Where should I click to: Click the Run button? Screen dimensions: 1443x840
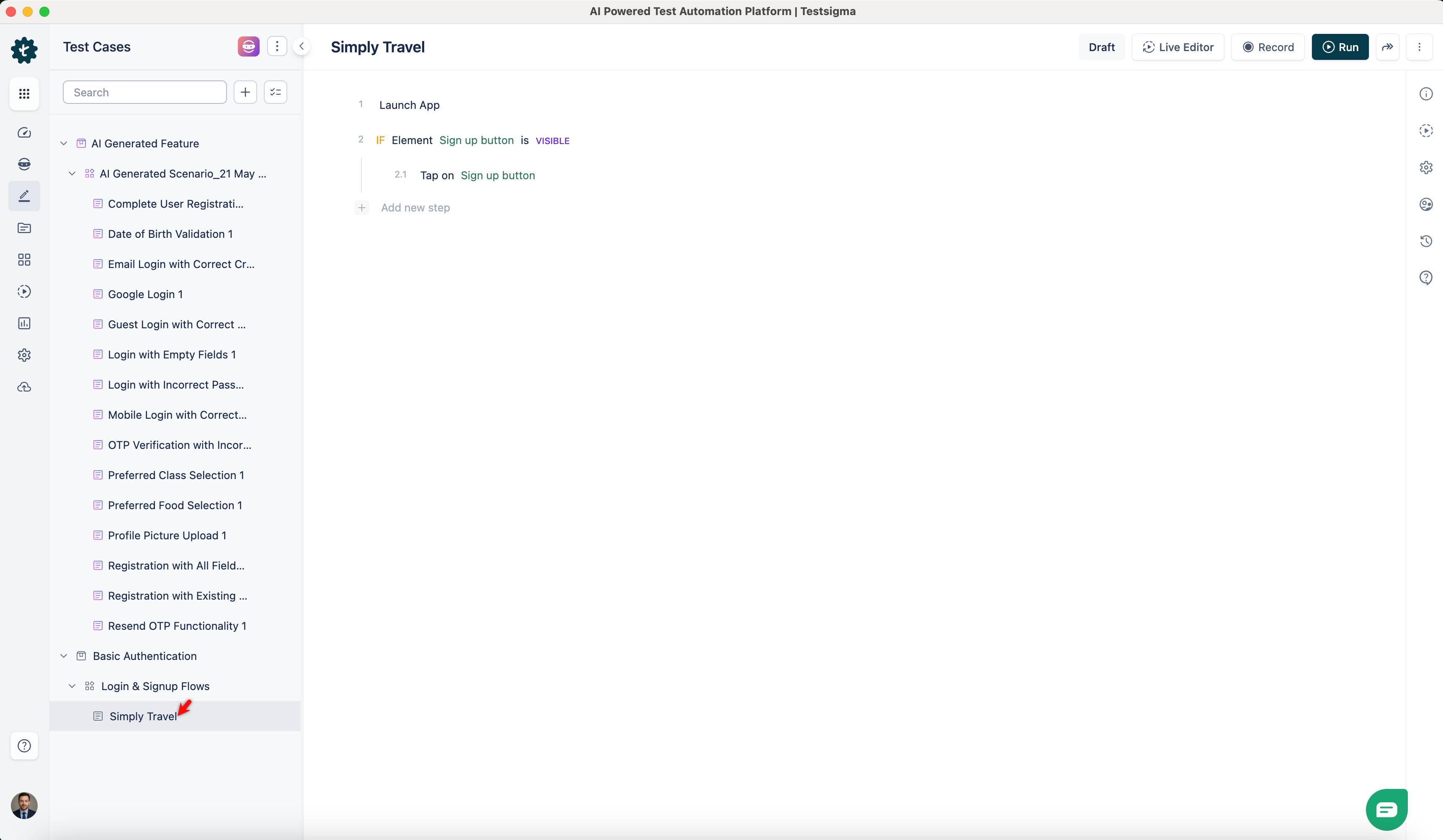1340,47
